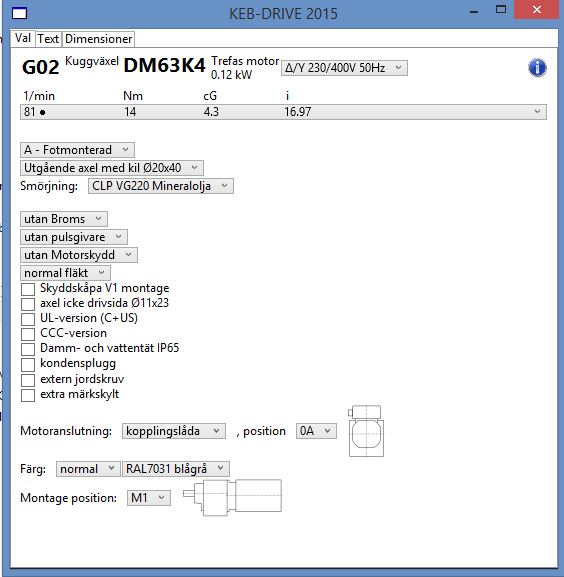This screenshot has width=564, height=577.
Task: Click the Montage position label
Action: pyautogui.click(x=68, y=498)
